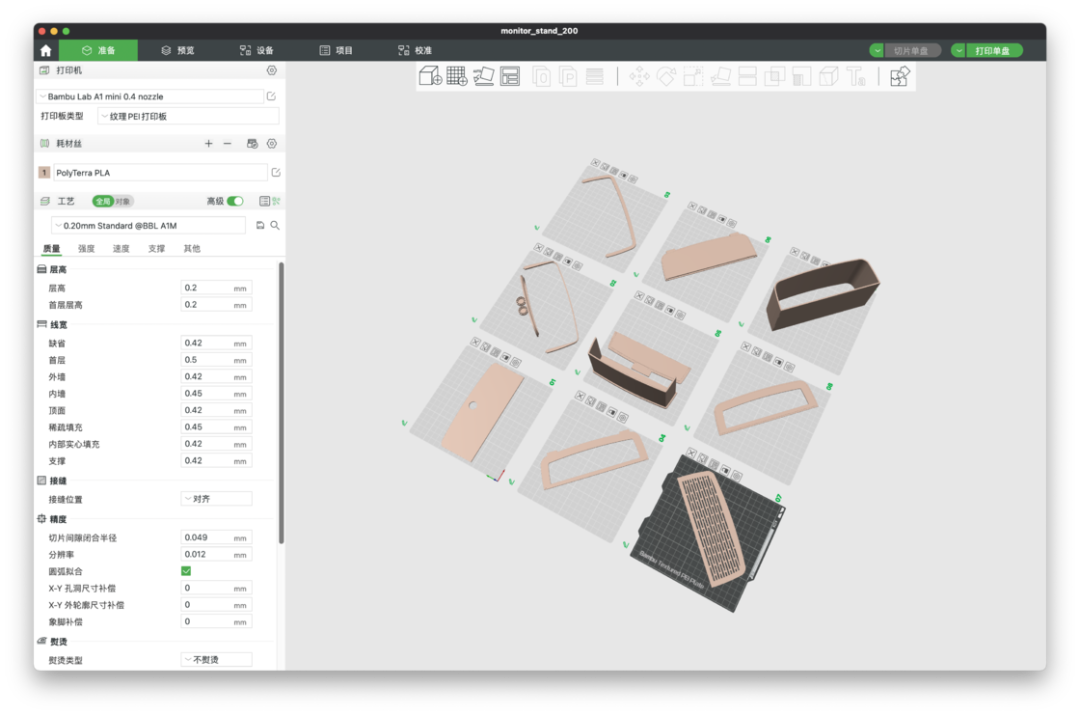Click the compare presets icon
Screen dimensions: 1080x715
point(276,201)
